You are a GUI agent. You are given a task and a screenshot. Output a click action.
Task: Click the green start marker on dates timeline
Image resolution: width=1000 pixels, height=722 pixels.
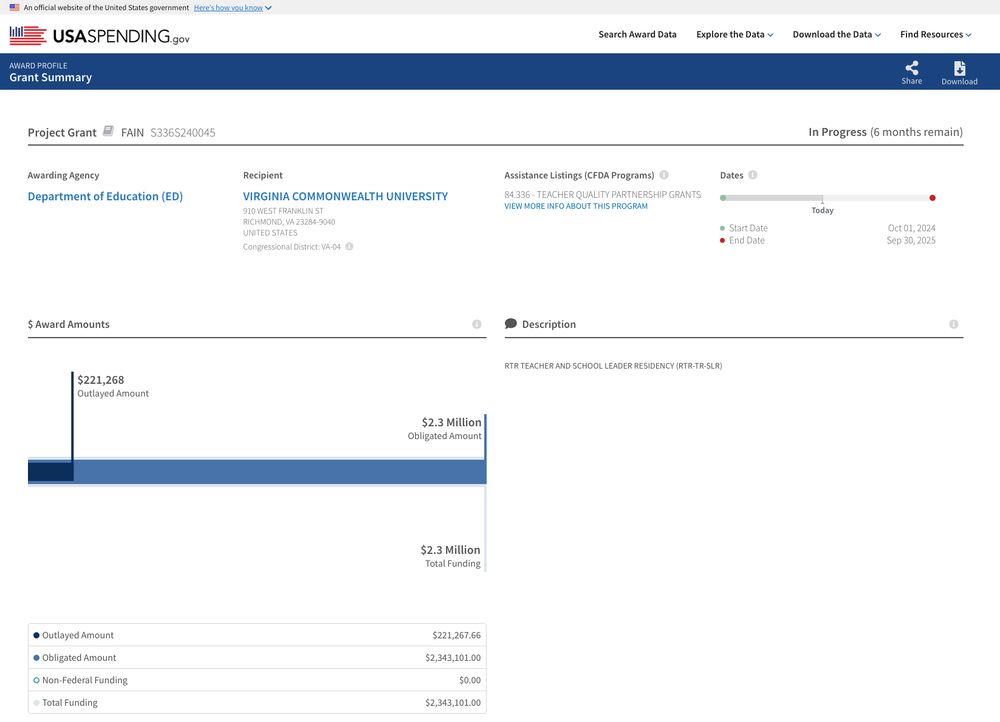tap(723, 198)
